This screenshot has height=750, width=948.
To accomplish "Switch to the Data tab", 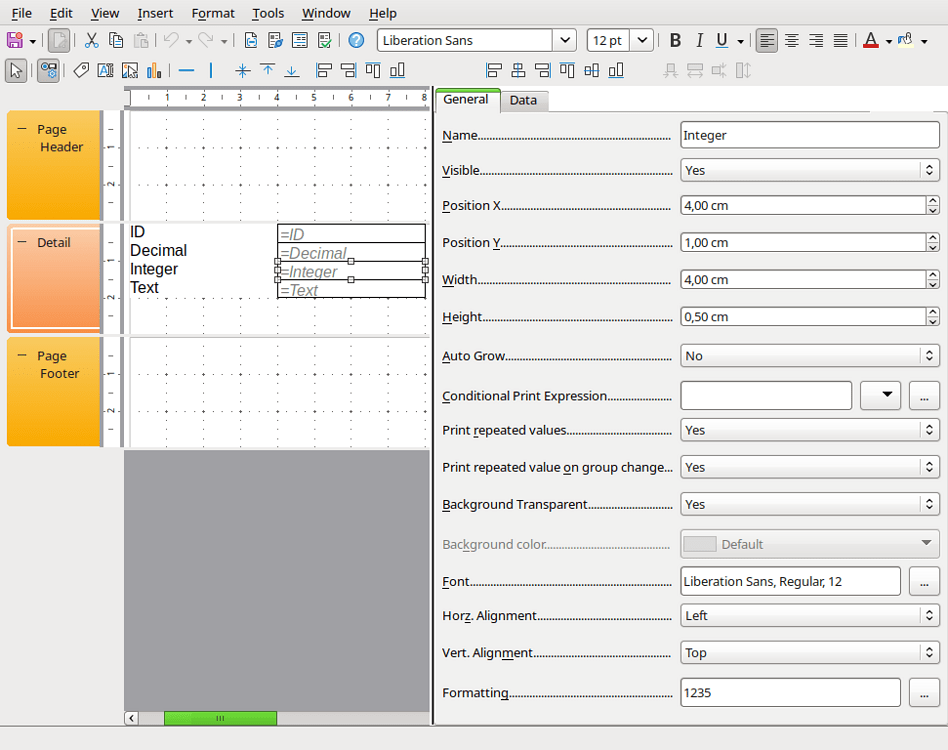I will [x=523, y=100].
